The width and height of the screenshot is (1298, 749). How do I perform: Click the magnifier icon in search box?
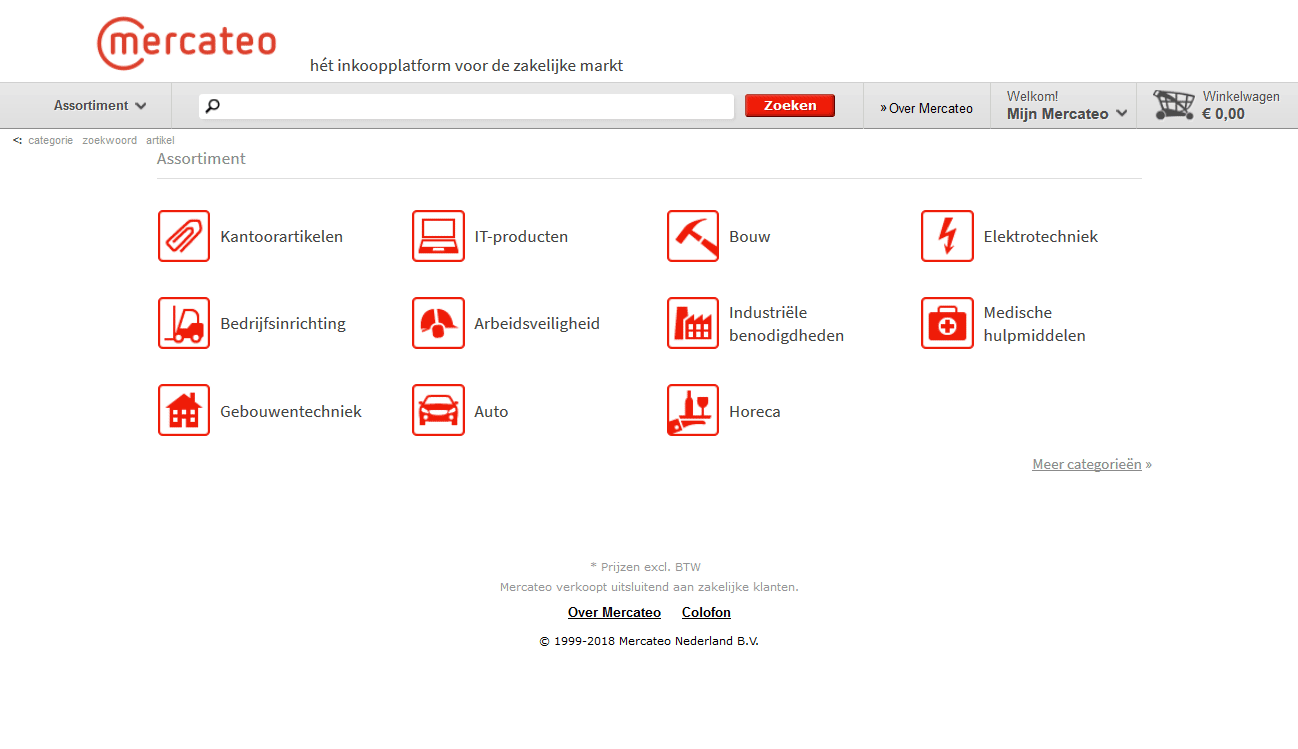pyautogui.click(x=212, y=105)
